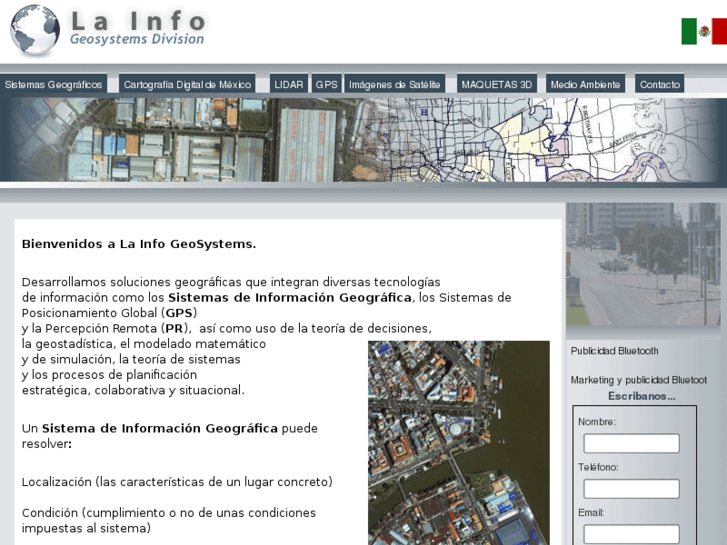Go to Cartografía Digital de México

pos(187,85)
